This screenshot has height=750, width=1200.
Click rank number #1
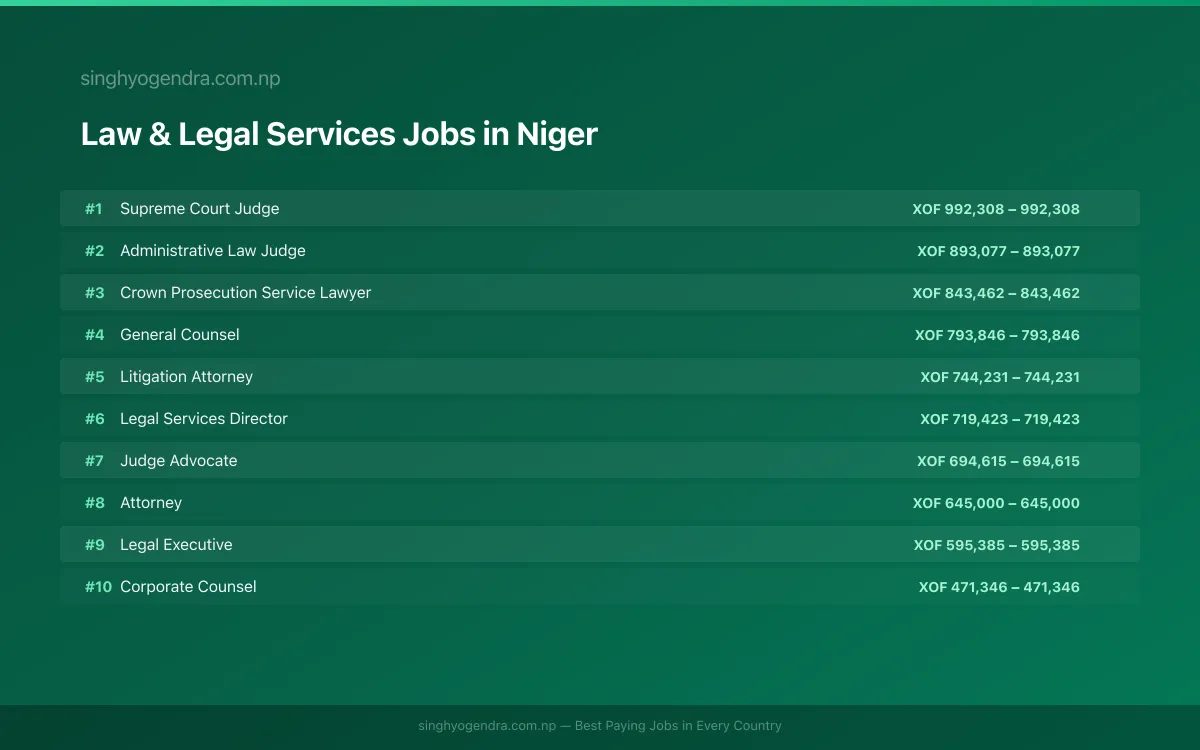[94, 209]
